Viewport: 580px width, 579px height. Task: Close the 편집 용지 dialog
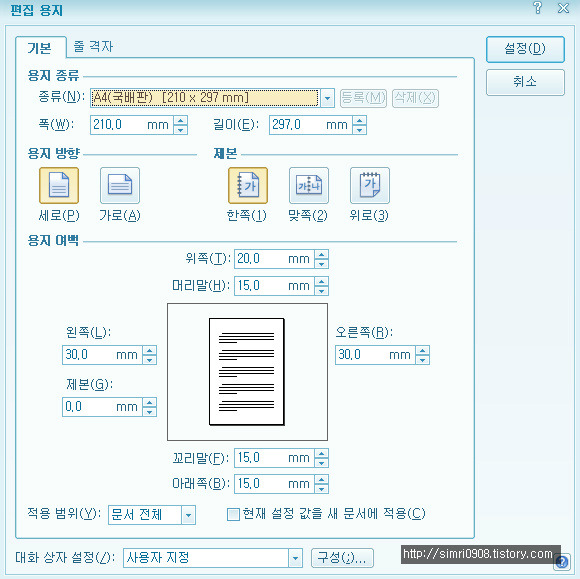pyautogui.click(x=564, y=8)
